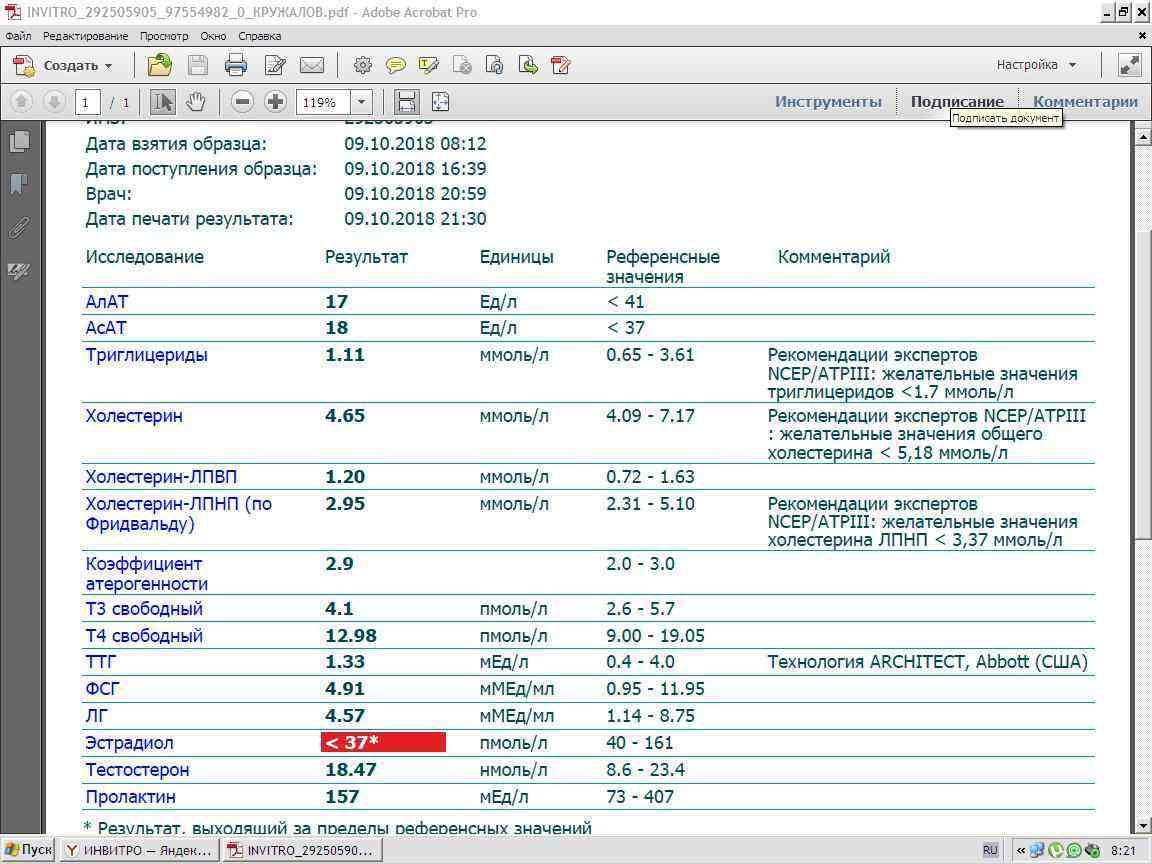
Task: Open the Attachments paperclip panel
Action: (19, 227)
